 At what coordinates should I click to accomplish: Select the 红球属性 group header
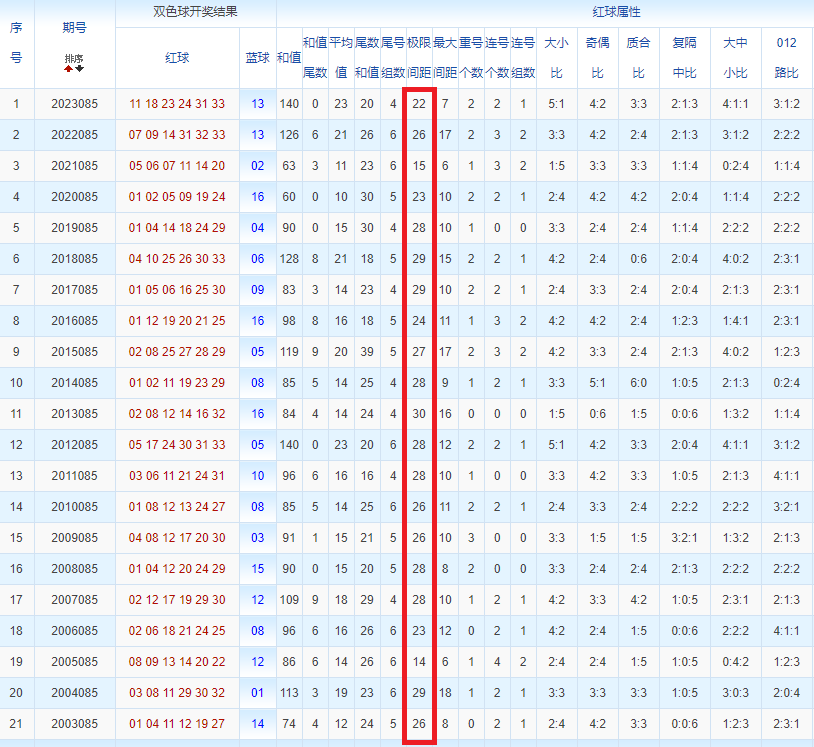click(x=616, y=12)
